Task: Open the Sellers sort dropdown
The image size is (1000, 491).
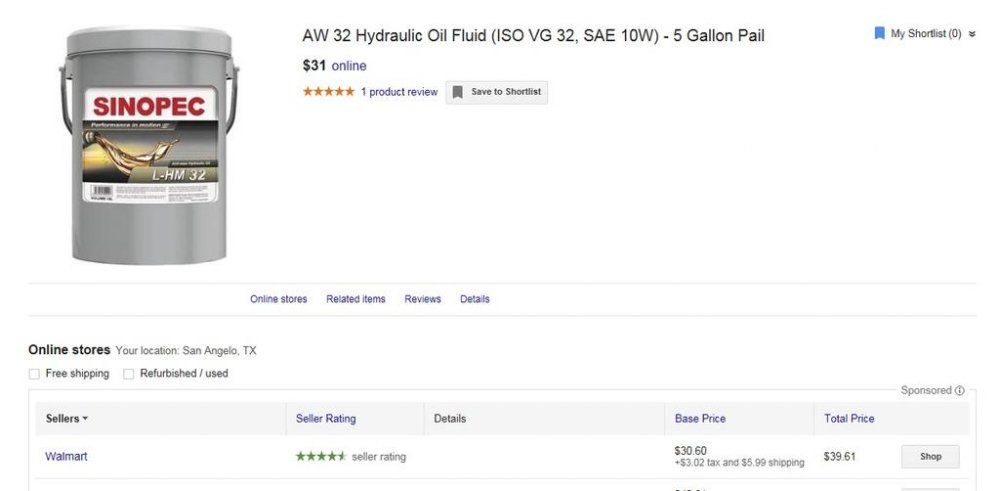Action: pos(66,419)
